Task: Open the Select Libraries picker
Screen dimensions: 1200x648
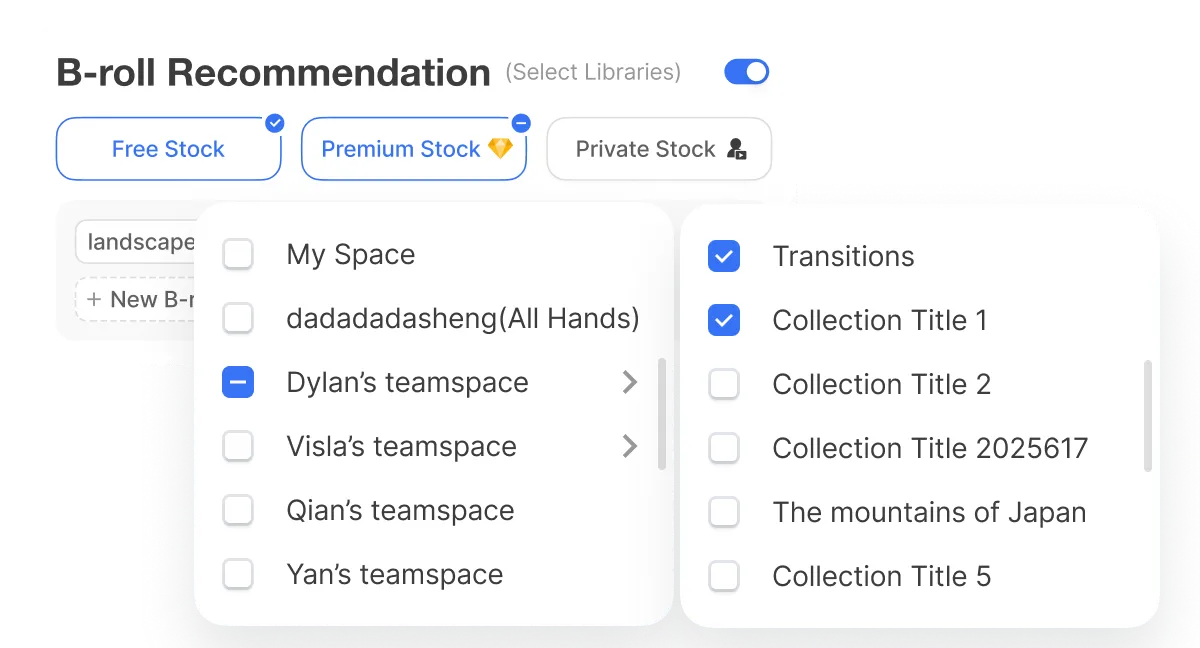Action: click(593, 71)
